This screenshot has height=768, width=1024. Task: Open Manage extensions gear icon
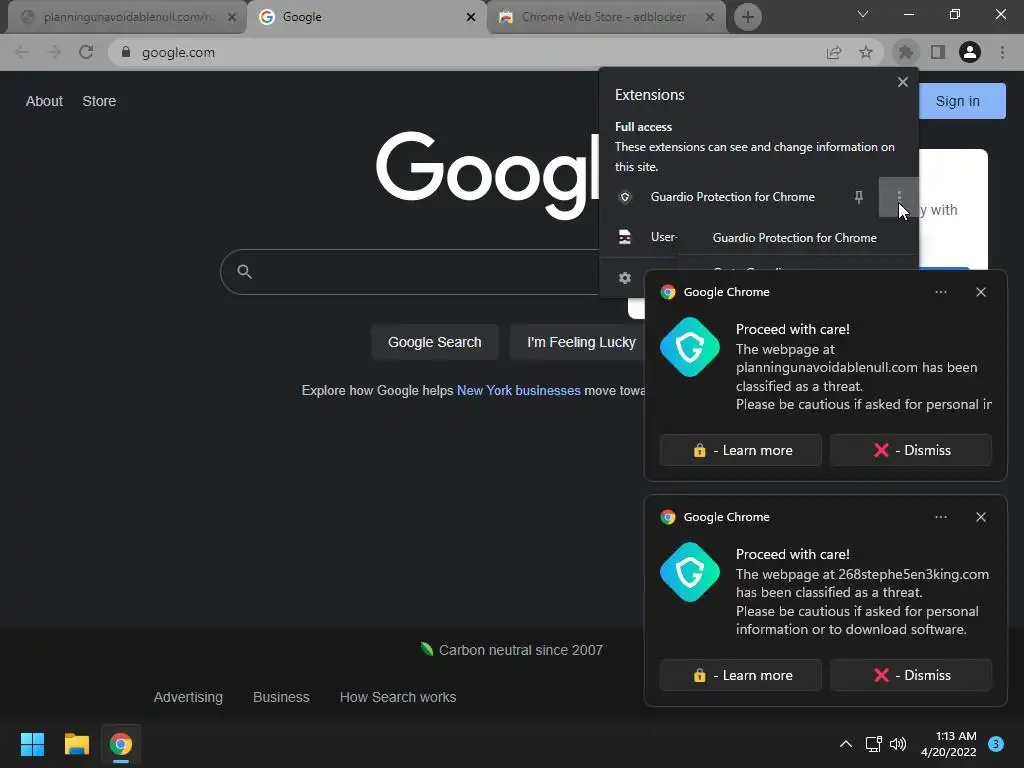coord(625,278)
